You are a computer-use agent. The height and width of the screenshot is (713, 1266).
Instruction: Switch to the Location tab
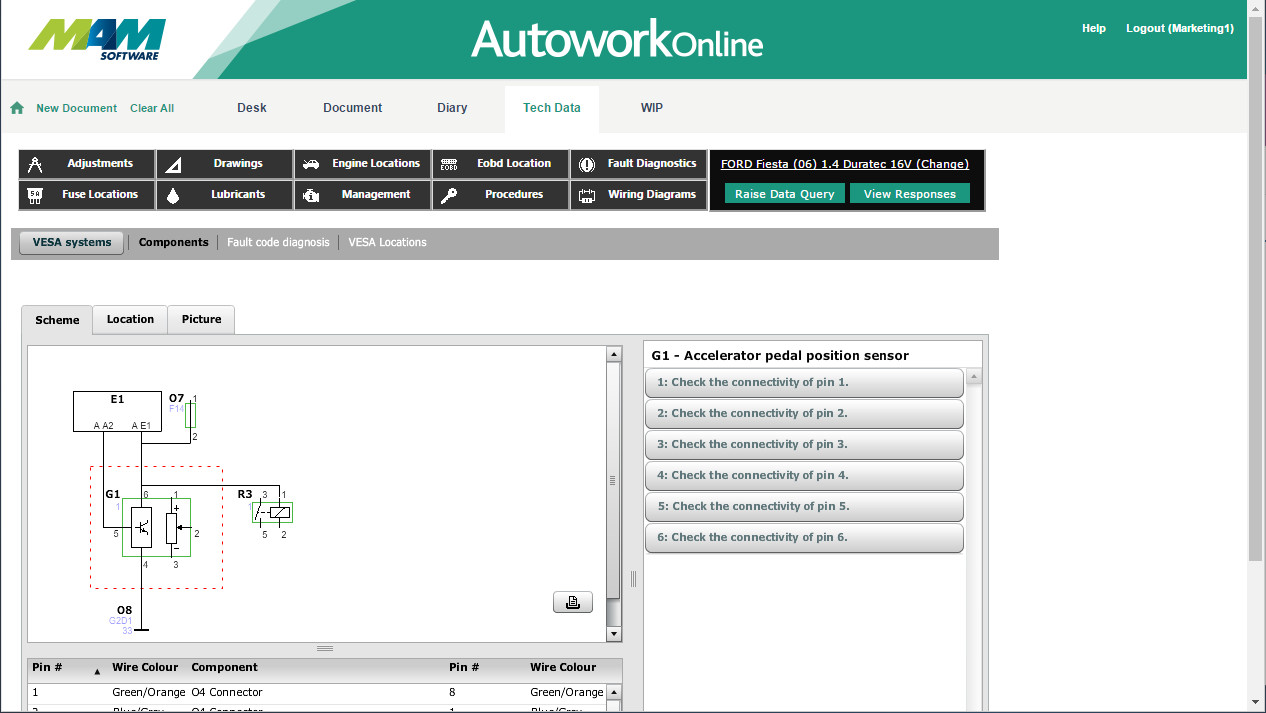point(130,319)
